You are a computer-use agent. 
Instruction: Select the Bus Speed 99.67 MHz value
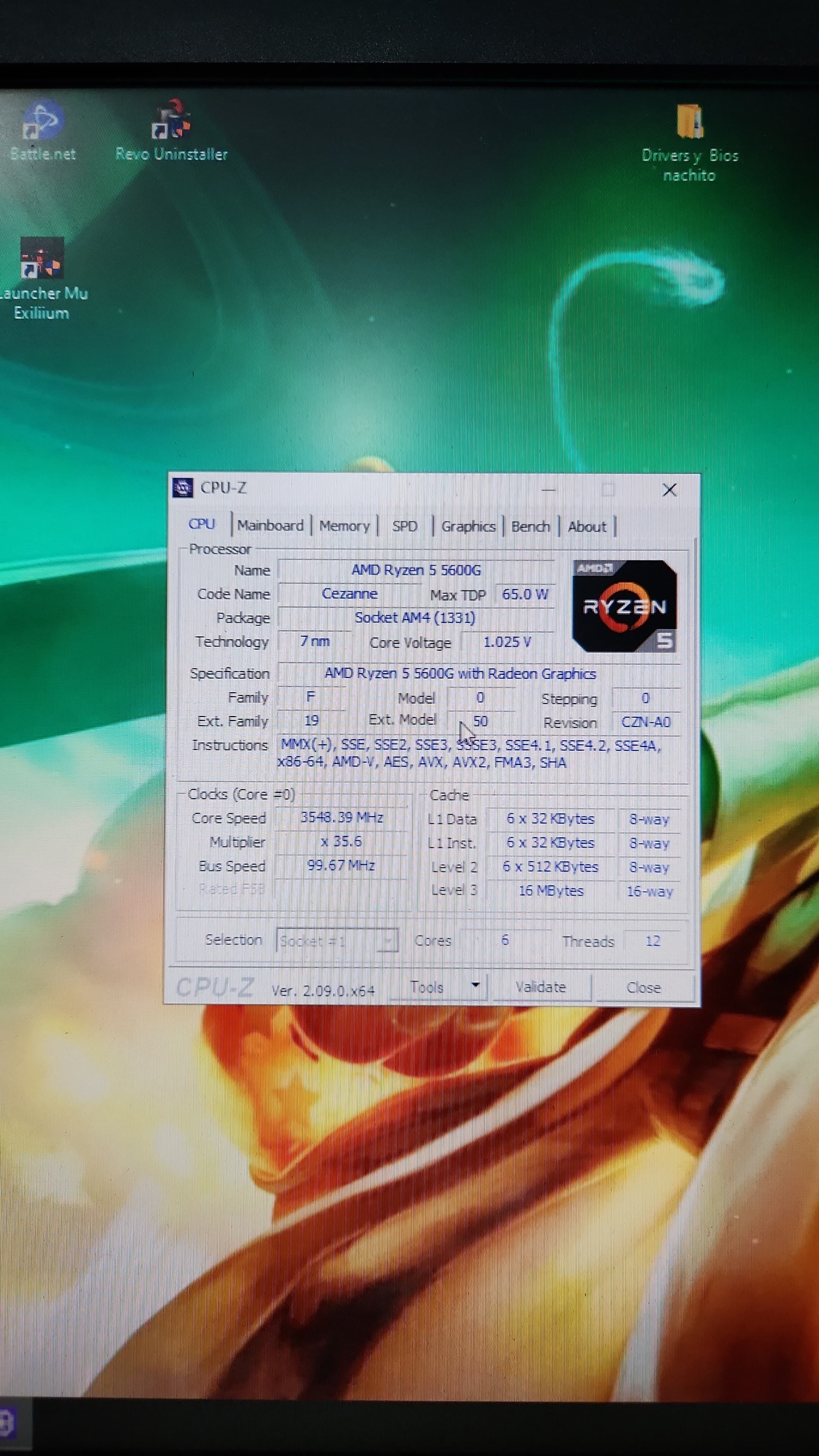(x=341, y=865)
